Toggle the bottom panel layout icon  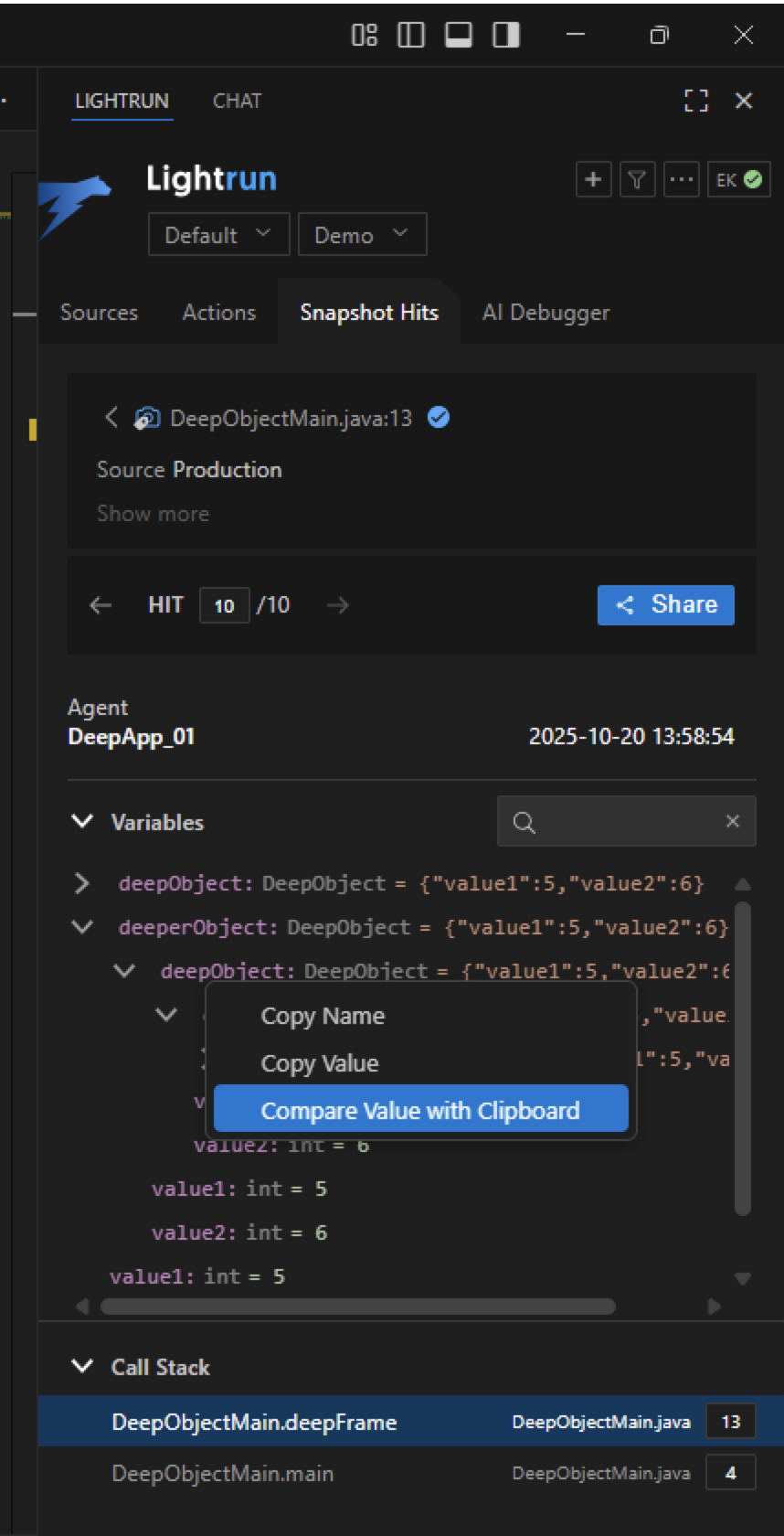458,35
